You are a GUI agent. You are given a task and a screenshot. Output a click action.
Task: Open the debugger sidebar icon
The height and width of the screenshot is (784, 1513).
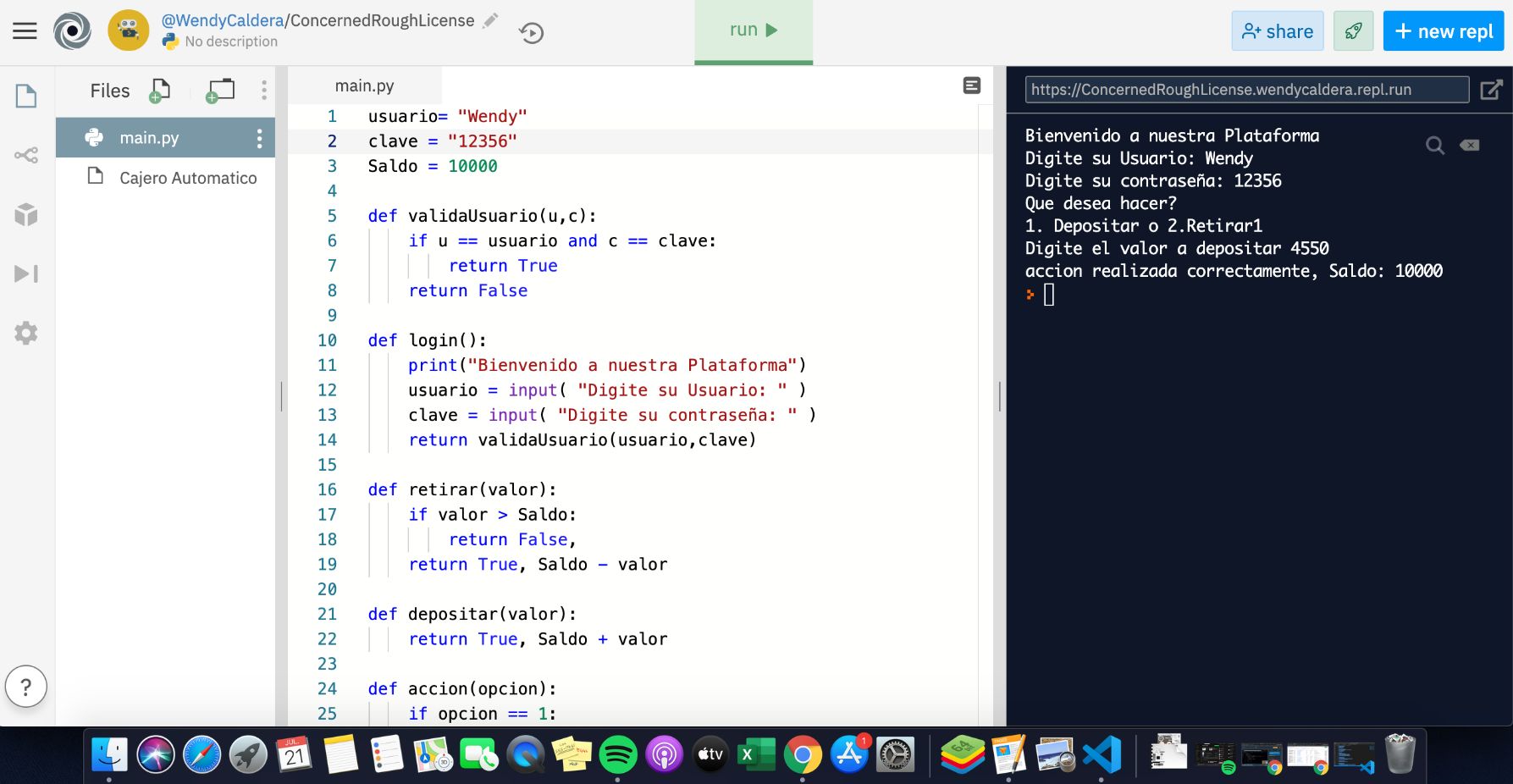pyautogui.click(x=26, y=273)
